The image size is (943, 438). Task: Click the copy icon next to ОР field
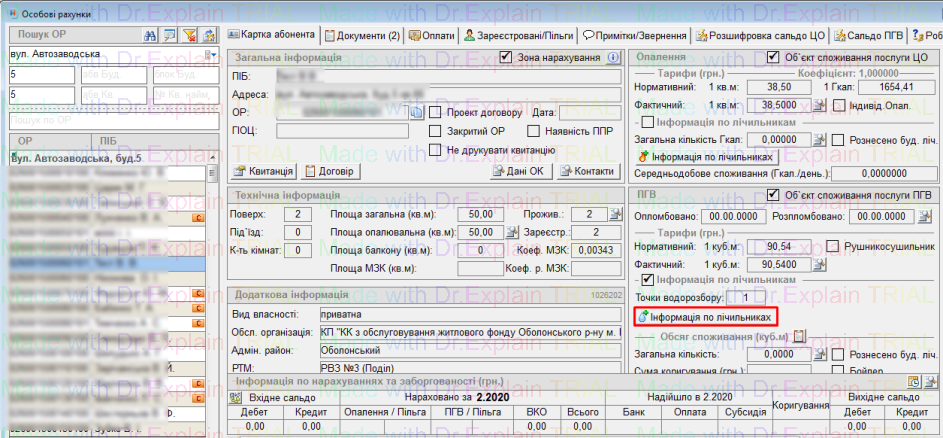tap(418, 112)
